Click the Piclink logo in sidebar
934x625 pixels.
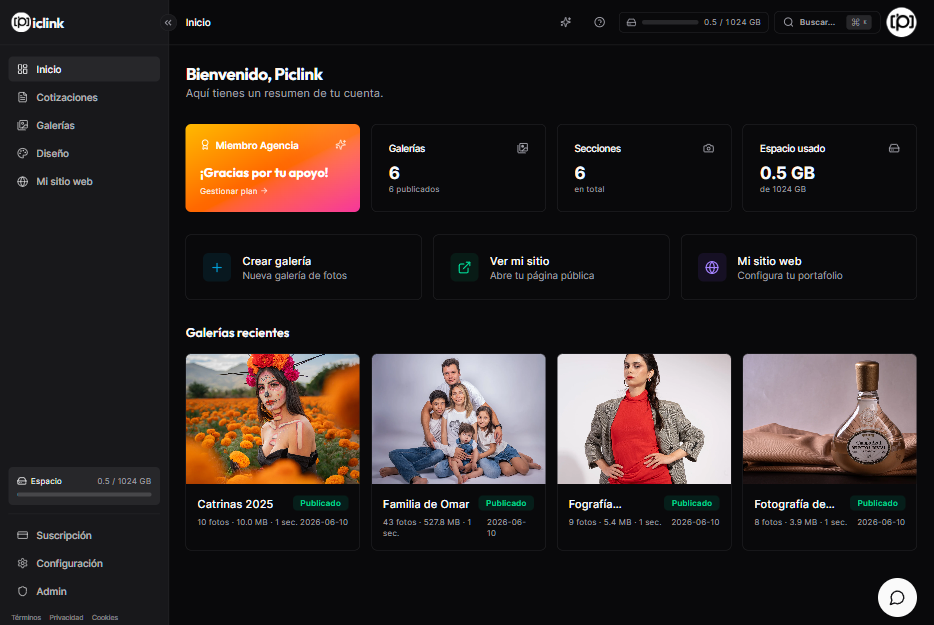38,23
